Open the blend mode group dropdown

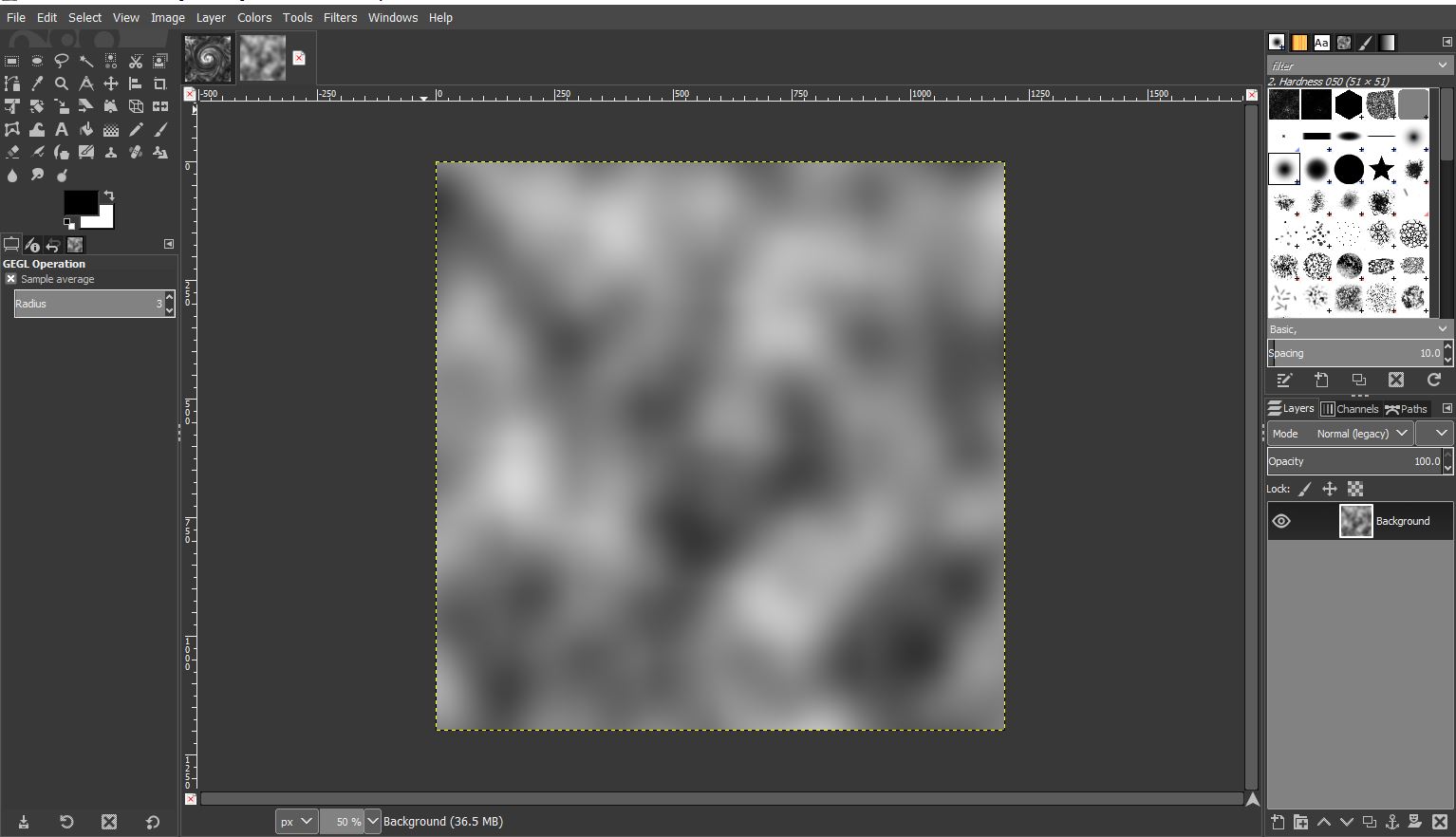[1434, 434]
